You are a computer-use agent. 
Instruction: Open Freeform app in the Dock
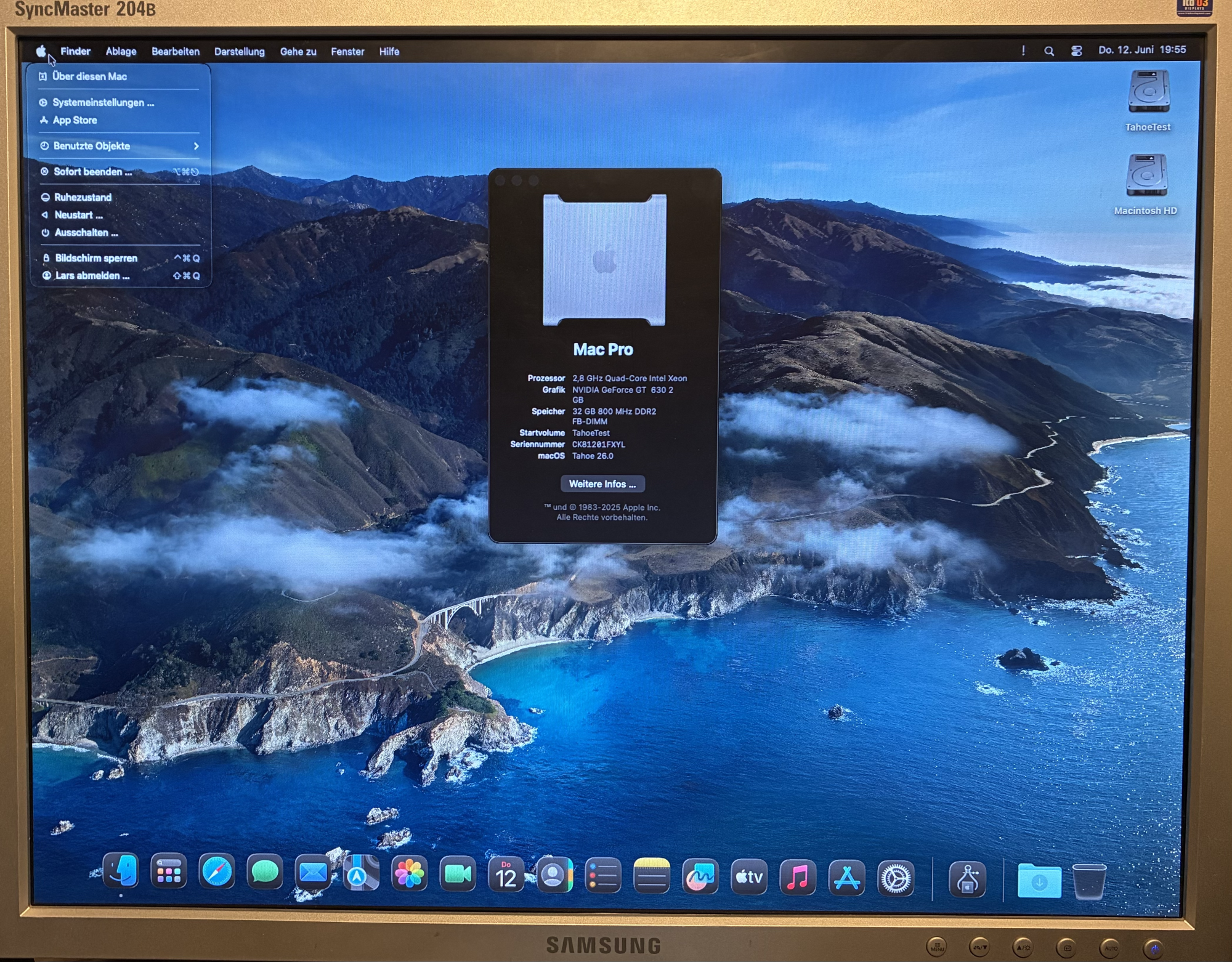[x=700, y=876]
